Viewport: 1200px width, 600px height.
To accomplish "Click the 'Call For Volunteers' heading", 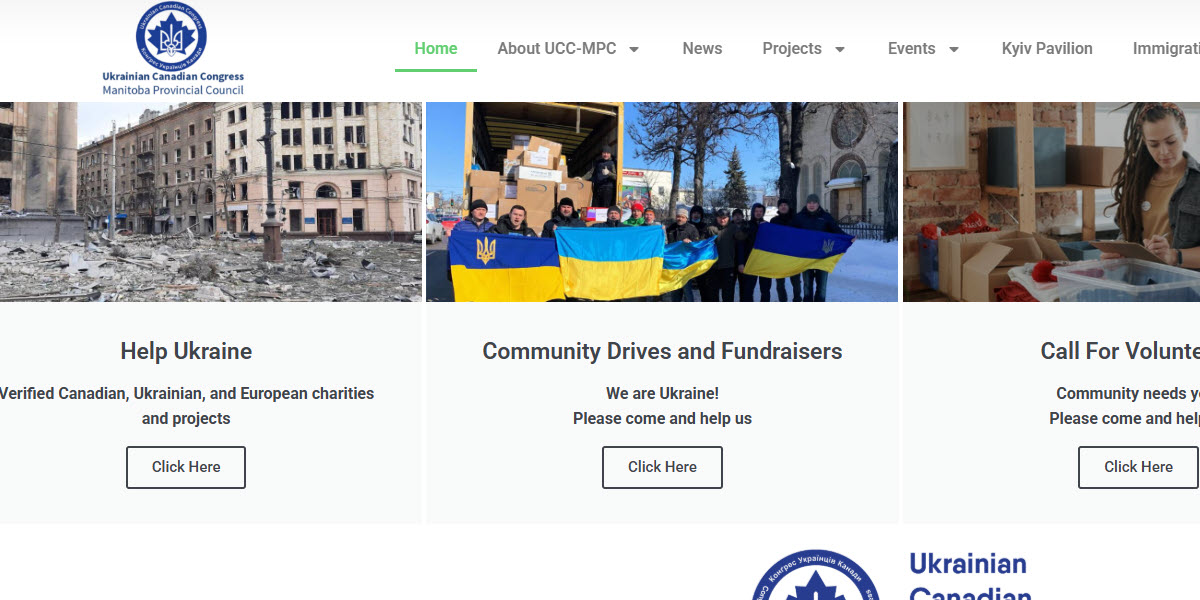I will click(1120, 351).
